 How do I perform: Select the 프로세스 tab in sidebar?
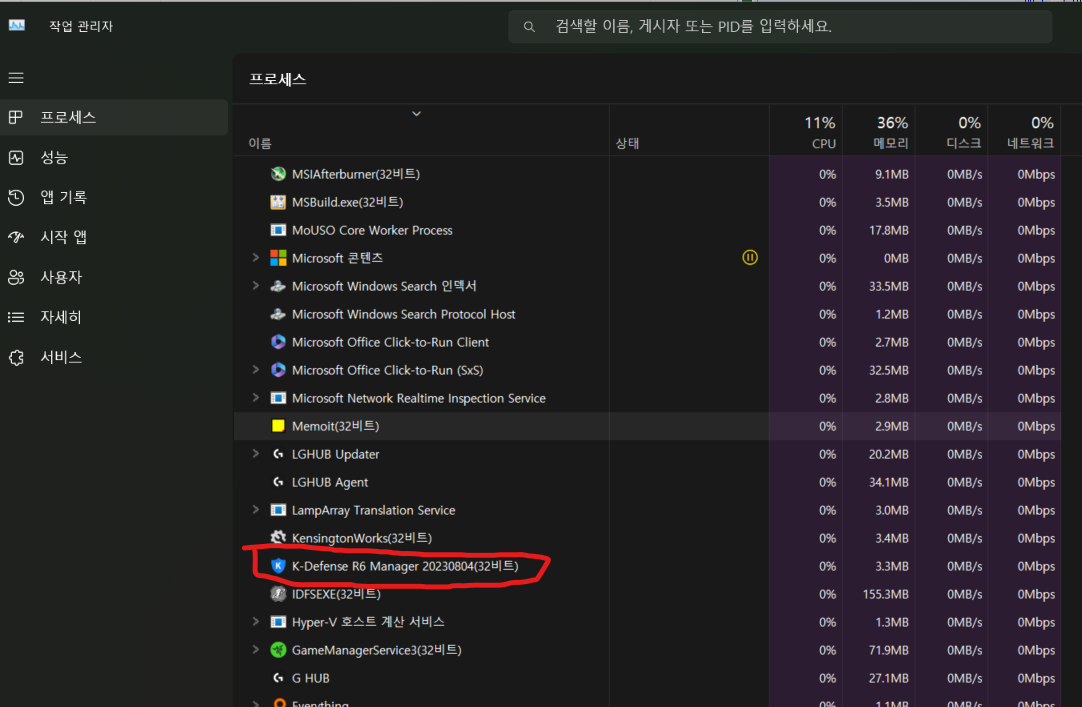114,117
